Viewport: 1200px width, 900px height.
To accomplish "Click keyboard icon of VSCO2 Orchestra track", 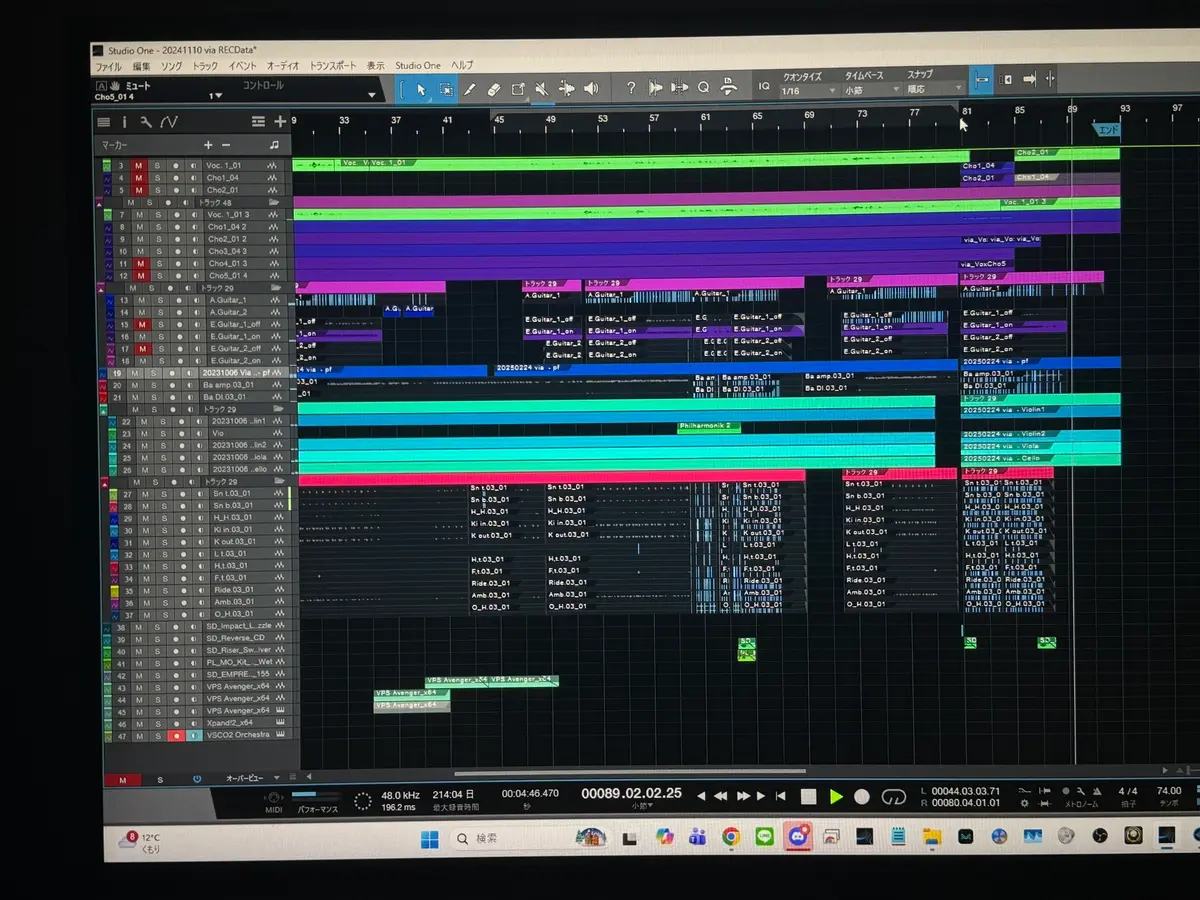I will 280,735.
